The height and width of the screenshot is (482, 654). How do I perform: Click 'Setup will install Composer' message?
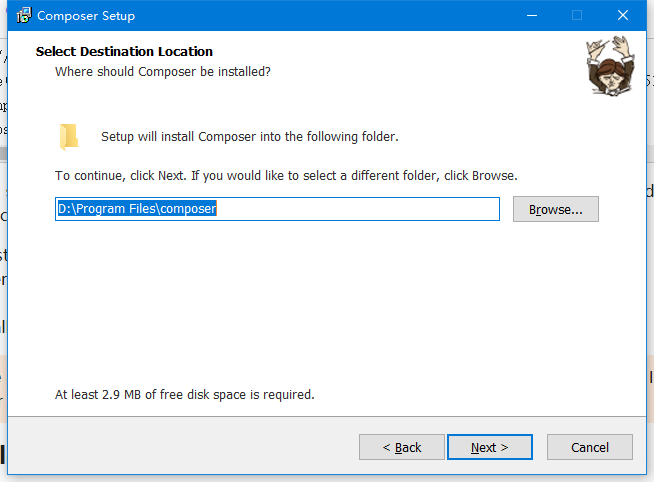coord(250,137)
